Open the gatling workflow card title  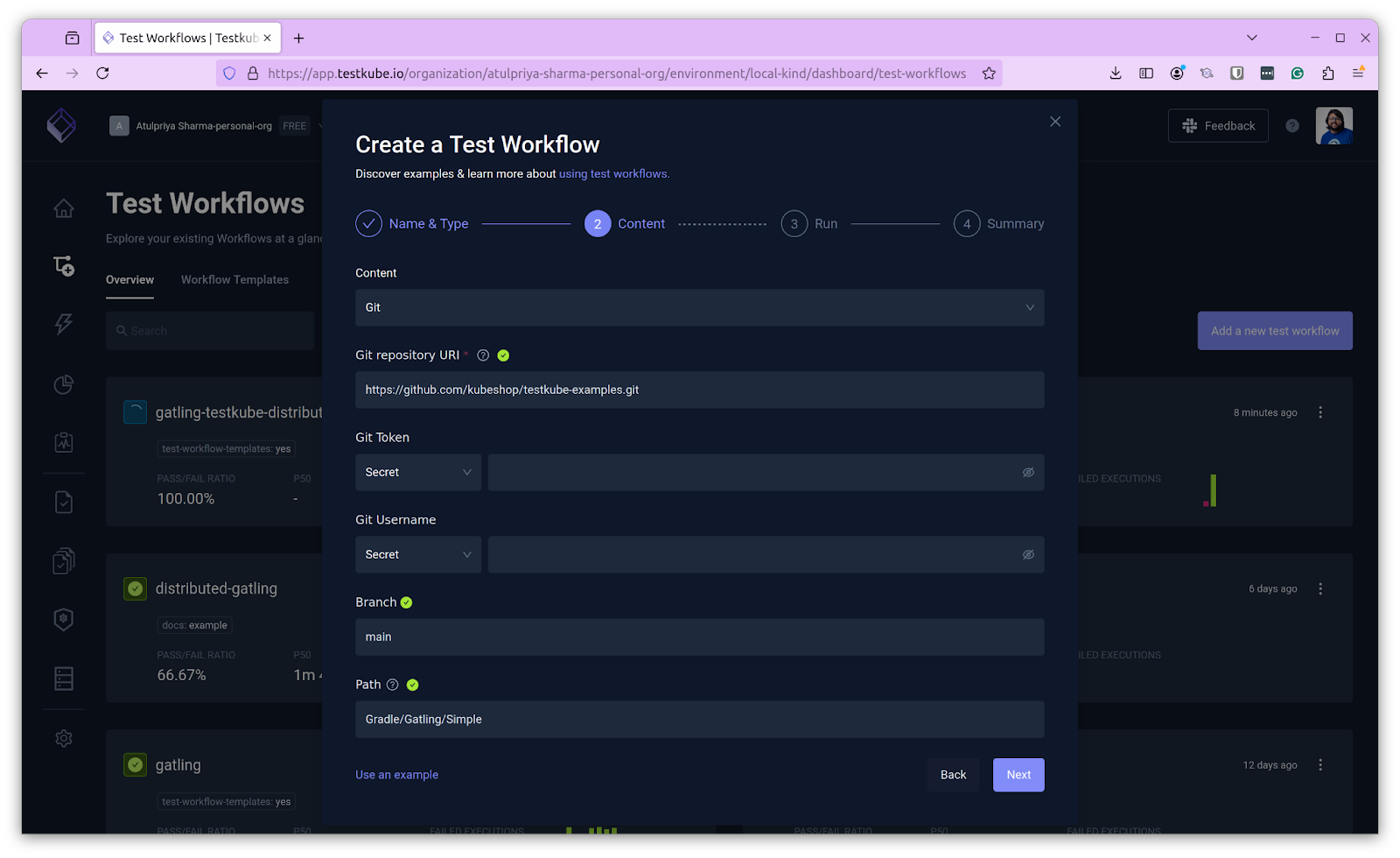pyautogui.click(x=178, y=765)
